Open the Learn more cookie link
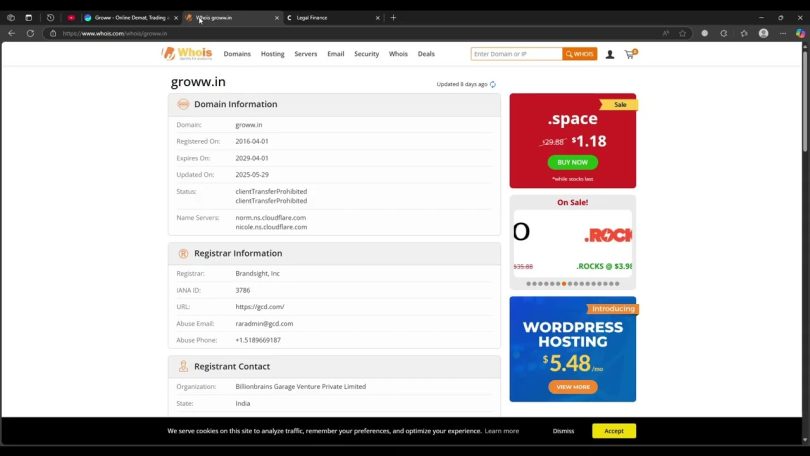This screenshot has width=810, height=456. 502,431
